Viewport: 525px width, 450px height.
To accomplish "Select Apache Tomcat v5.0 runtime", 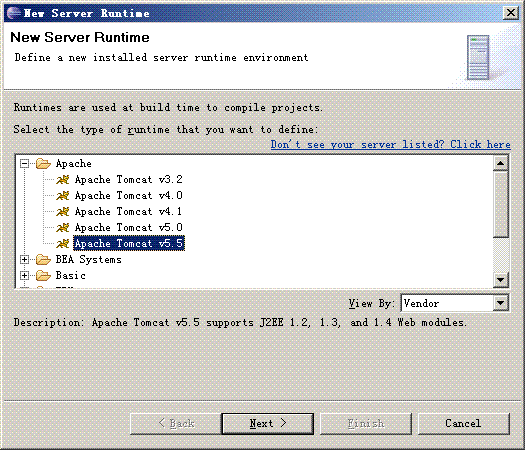I will [129, 228].
